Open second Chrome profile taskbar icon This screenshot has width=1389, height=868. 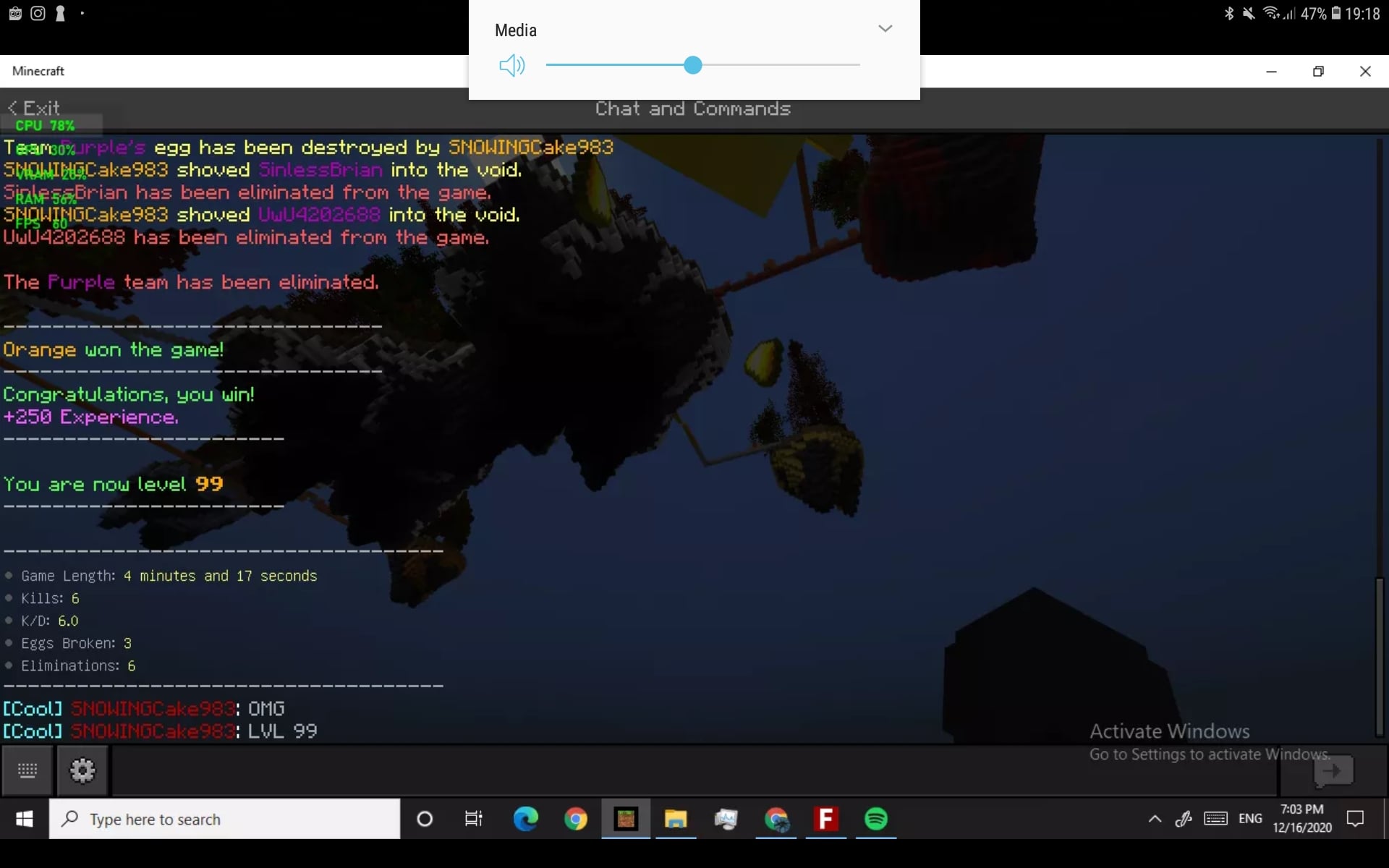[776, 819]
